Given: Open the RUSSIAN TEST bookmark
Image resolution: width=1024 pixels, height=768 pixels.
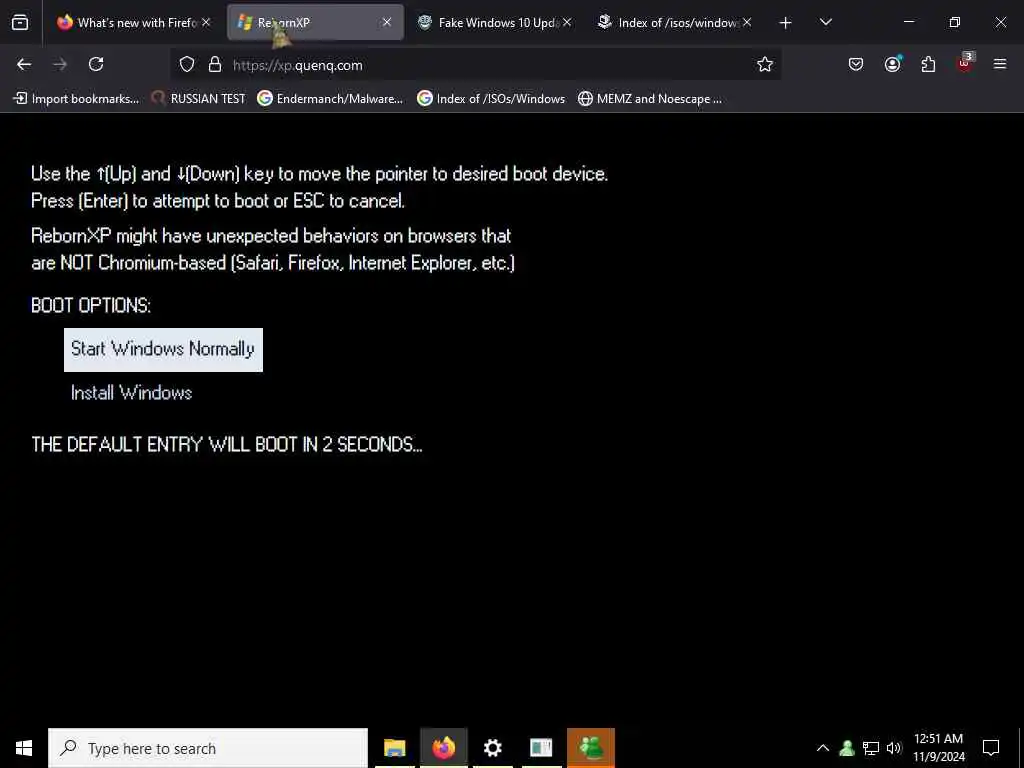Looking at the screenshot, I should tap(199, 99).
